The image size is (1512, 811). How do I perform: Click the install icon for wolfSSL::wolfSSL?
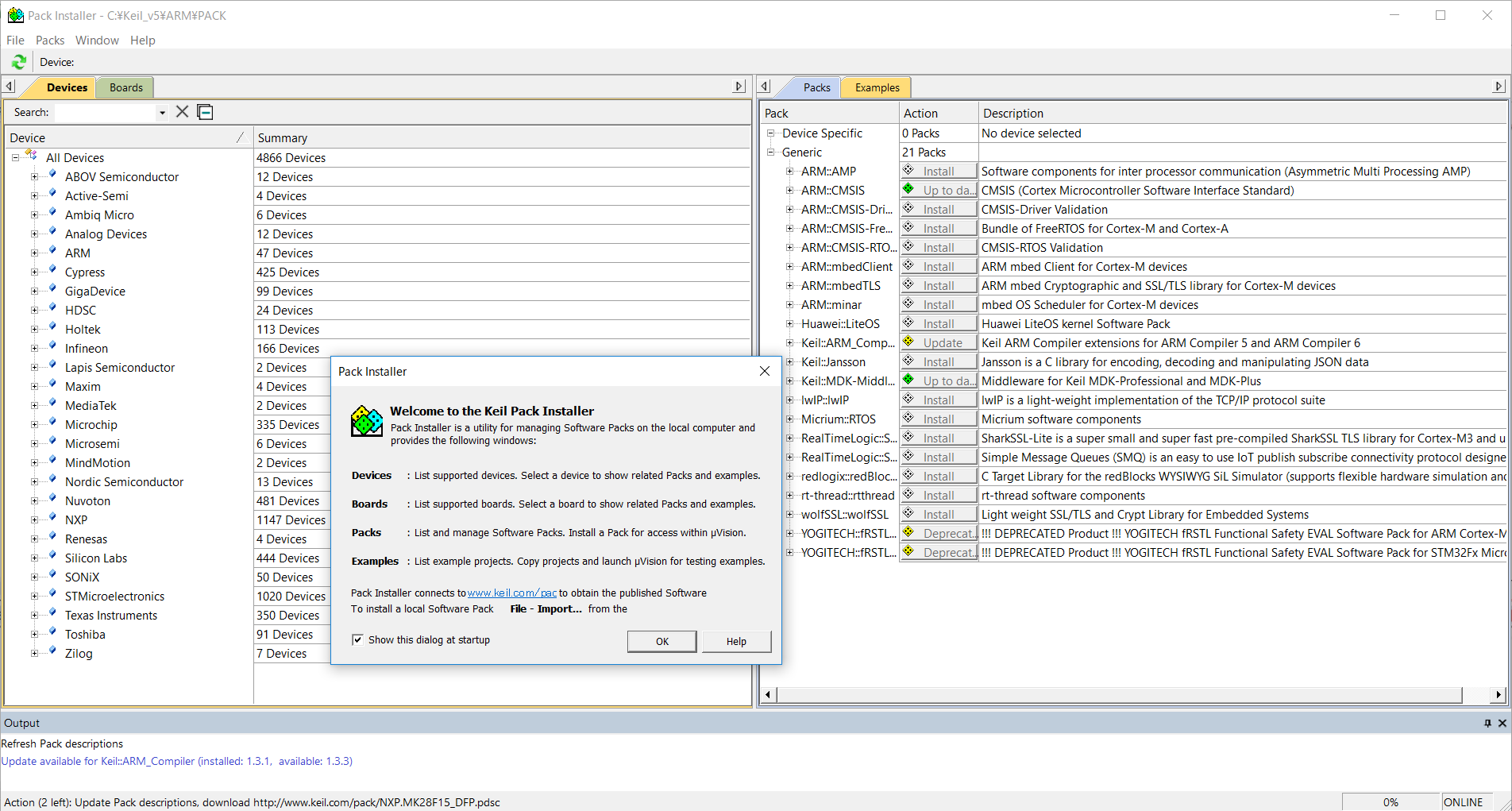[x=908, y=514]
